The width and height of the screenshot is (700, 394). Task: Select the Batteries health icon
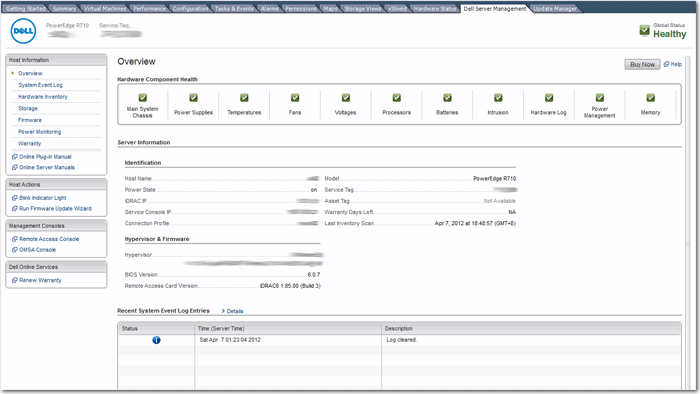point(447,98)
